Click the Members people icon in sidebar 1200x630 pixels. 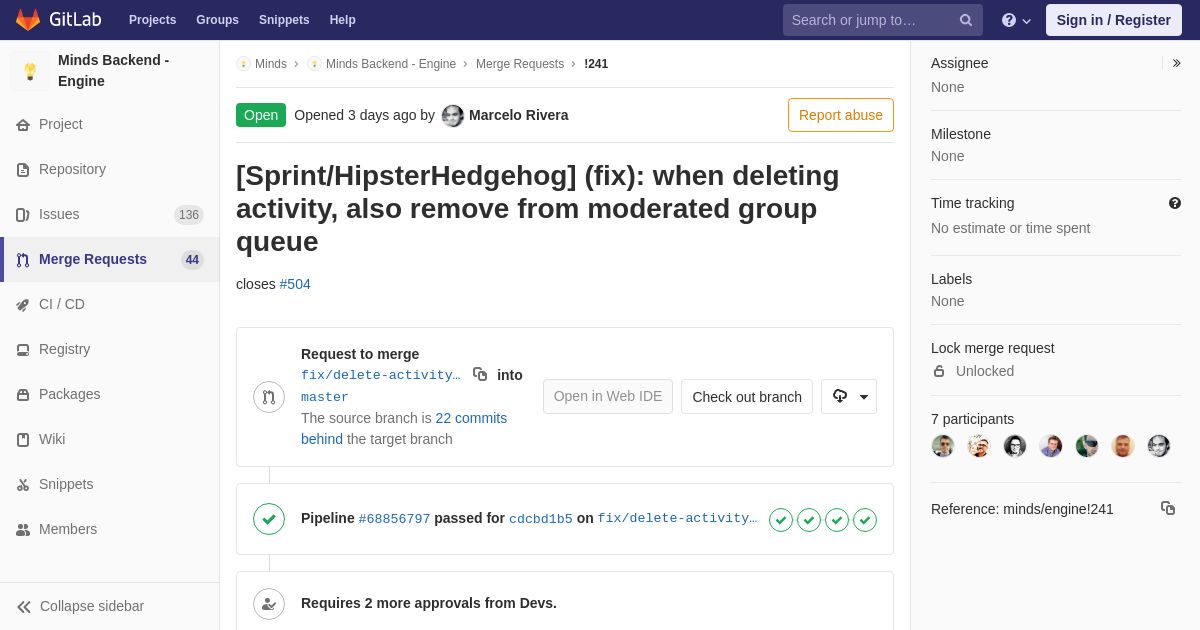pyautogui.click(x=23, y=530)
